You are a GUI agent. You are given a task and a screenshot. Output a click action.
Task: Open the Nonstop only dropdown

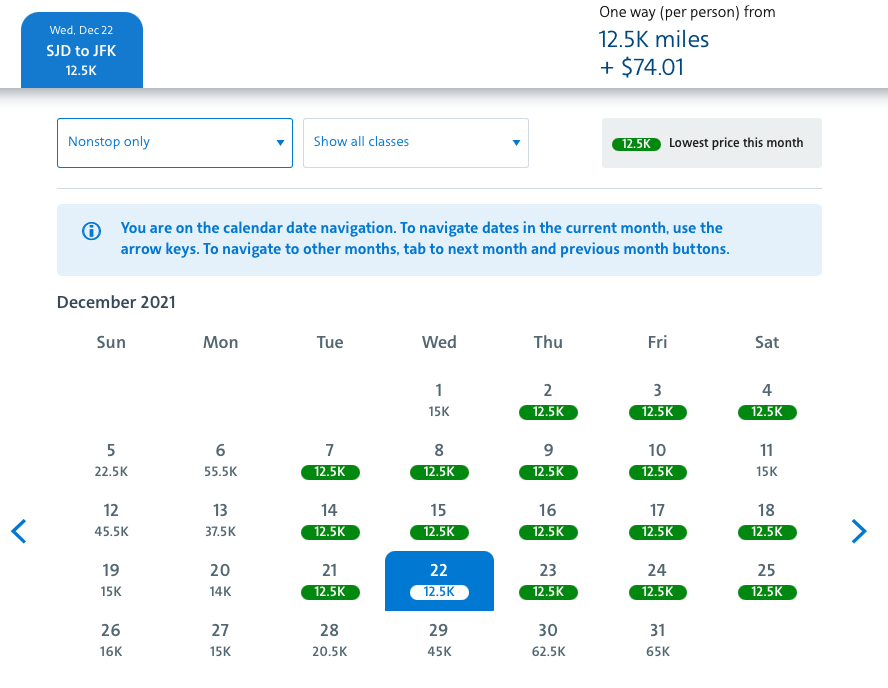point(175,142)
